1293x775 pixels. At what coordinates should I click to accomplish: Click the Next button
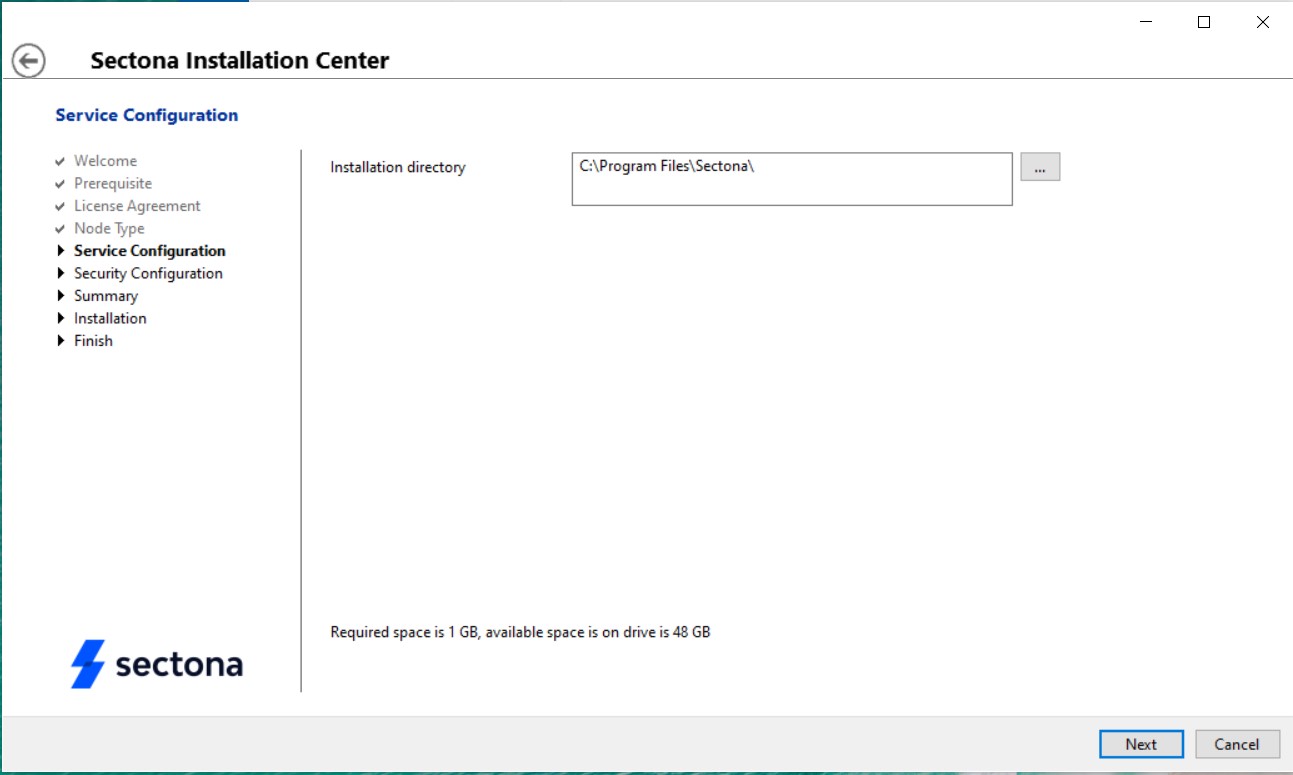coord(1141,744)
